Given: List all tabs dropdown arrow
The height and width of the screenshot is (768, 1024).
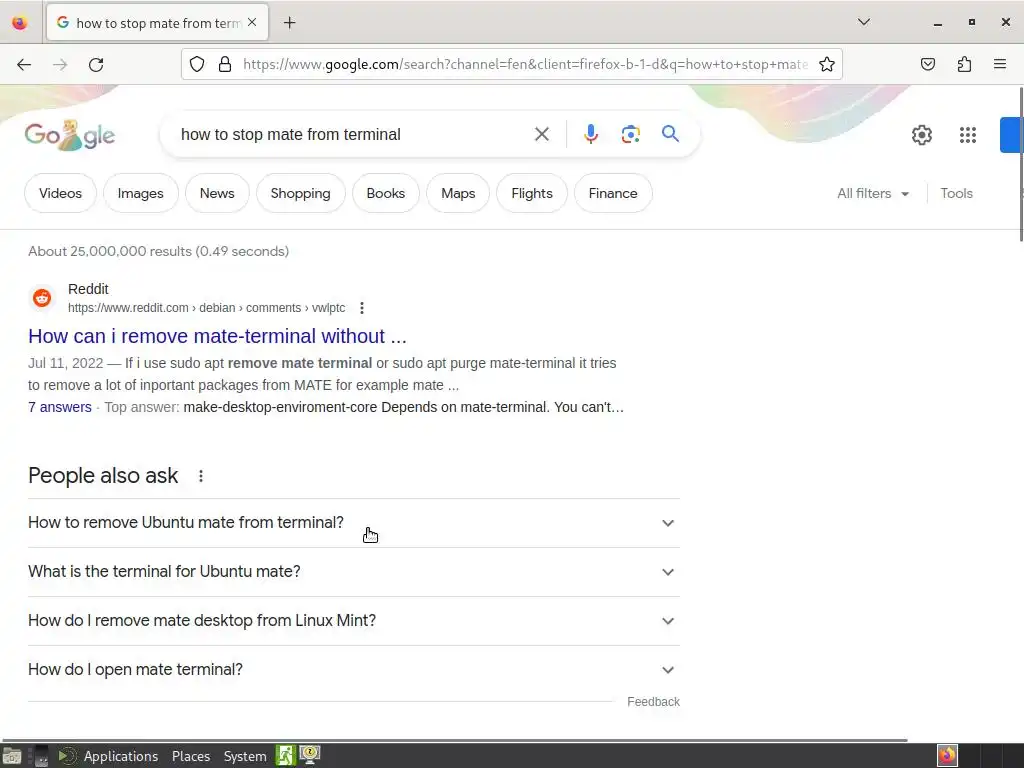Looking at the screenshot, I should [x=864, y=22].
